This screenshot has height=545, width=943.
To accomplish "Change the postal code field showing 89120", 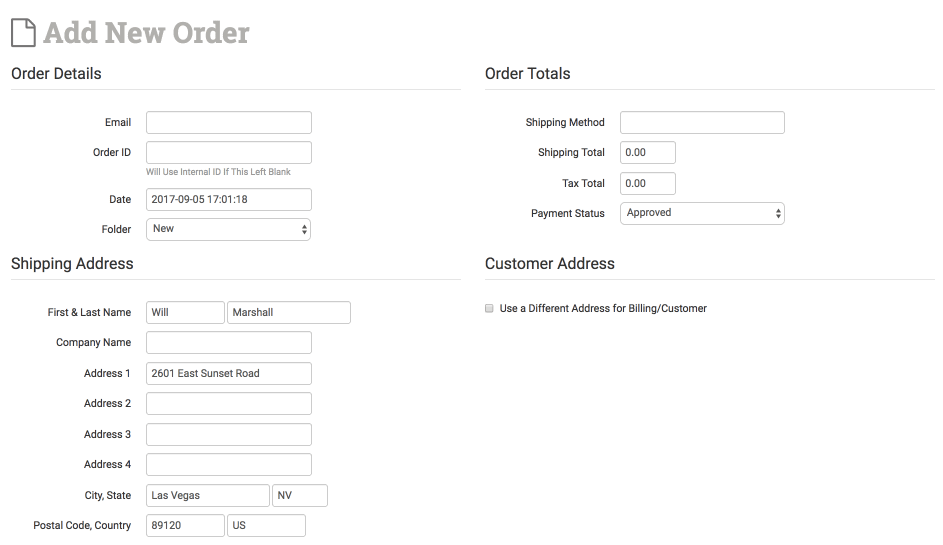I will pyautogui.click(x=185, y=525).
